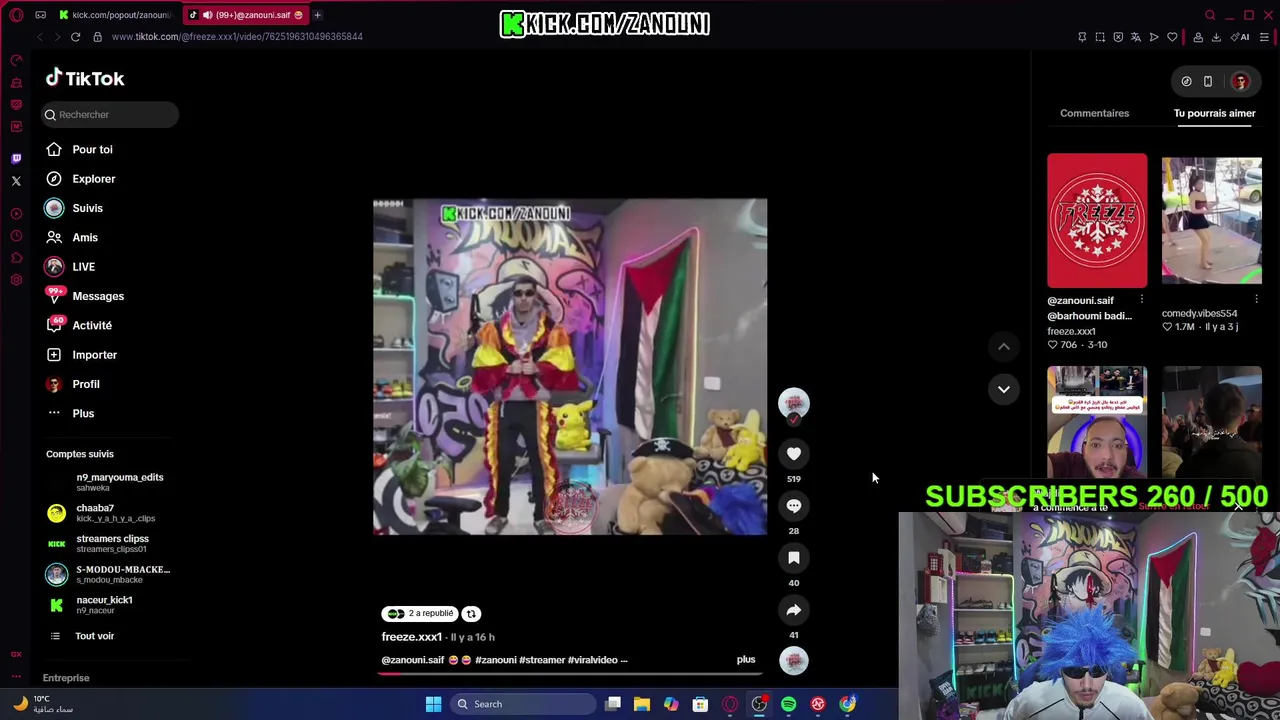Click the video progress bar
The height and width of the screenshot is (720, 1280).
572,673
